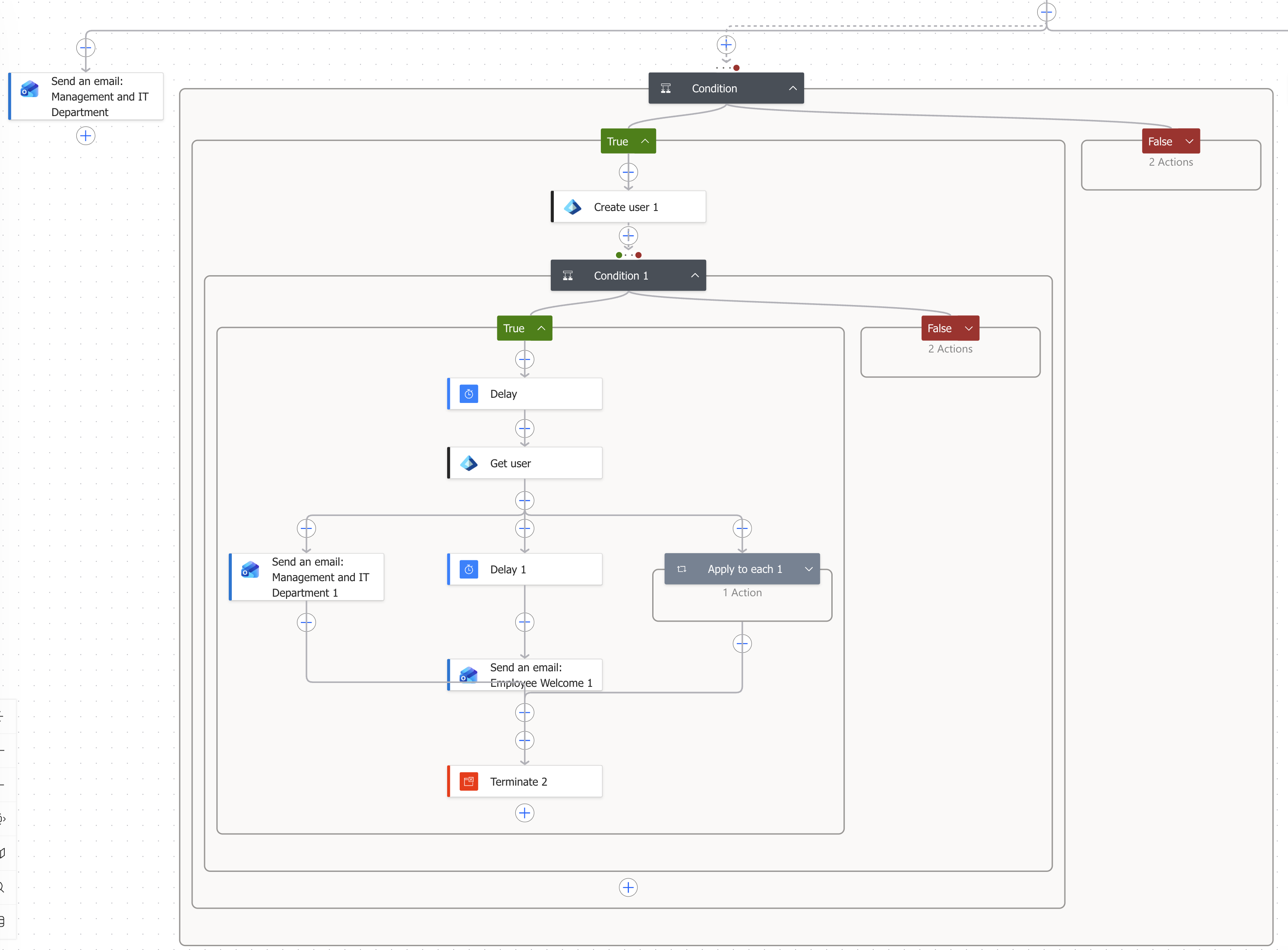This screenshot has height=950, width=1288.
Task: Select the Delay 1 action card
Action: pyautogui.click(x=524, y=569)
